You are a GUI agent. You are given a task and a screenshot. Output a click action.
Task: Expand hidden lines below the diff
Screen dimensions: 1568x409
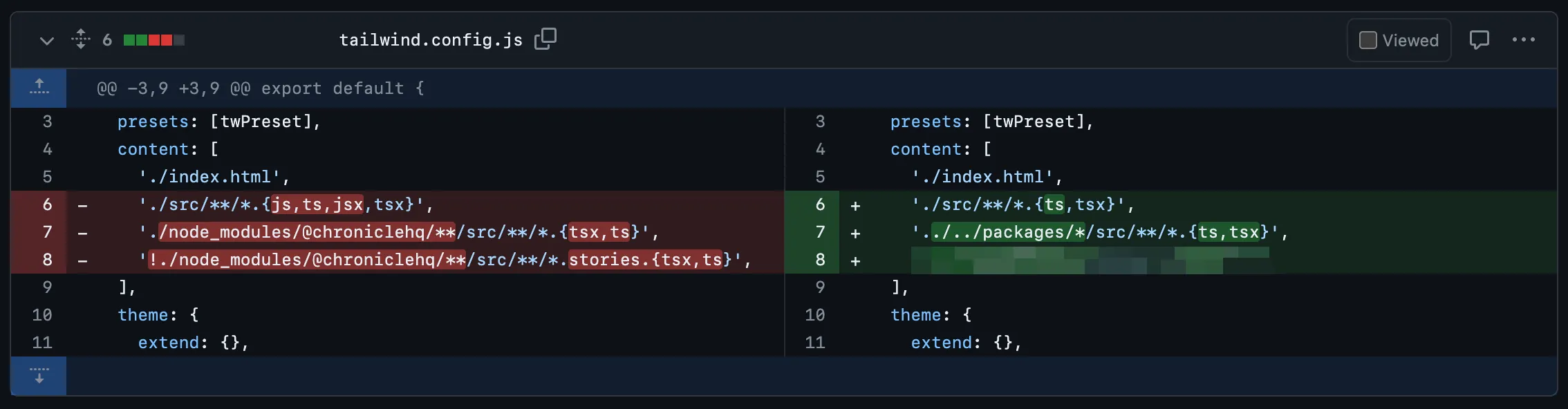click(39, 376)
